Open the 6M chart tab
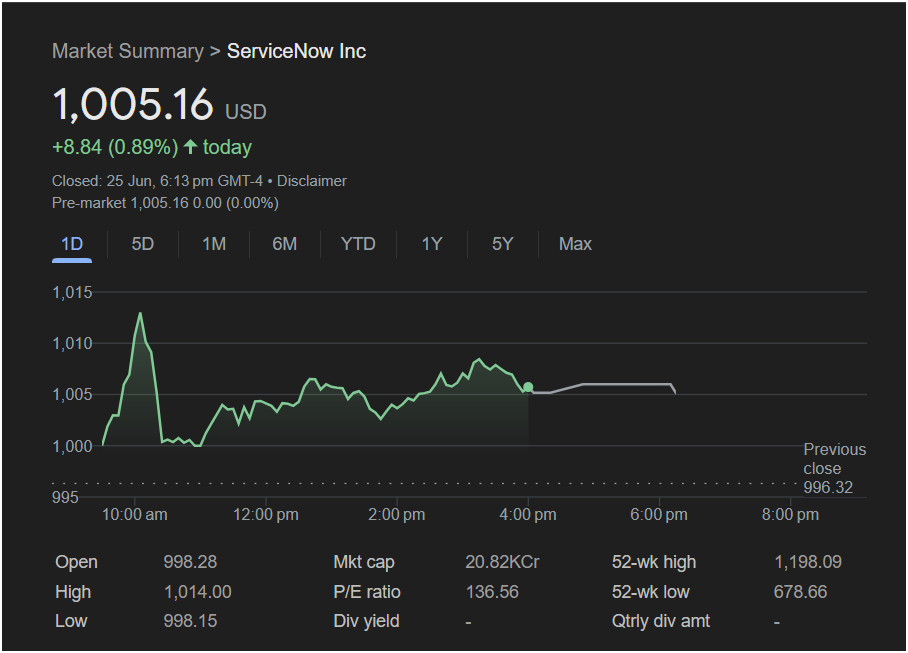Viewport: 908px width, 653px height. coord(284,244)
